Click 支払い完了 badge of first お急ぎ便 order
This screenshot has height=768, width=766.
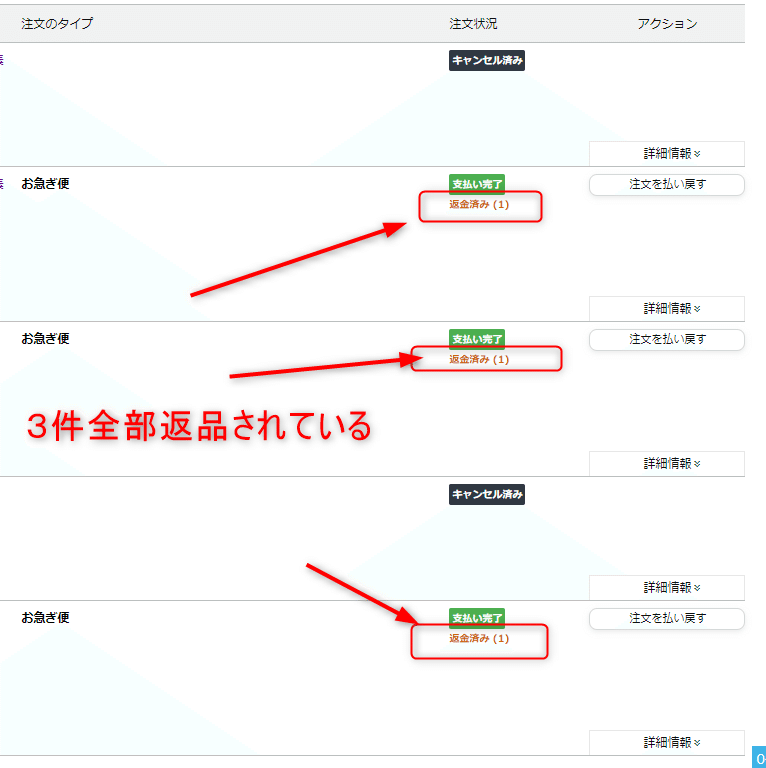tap(477, 184)
